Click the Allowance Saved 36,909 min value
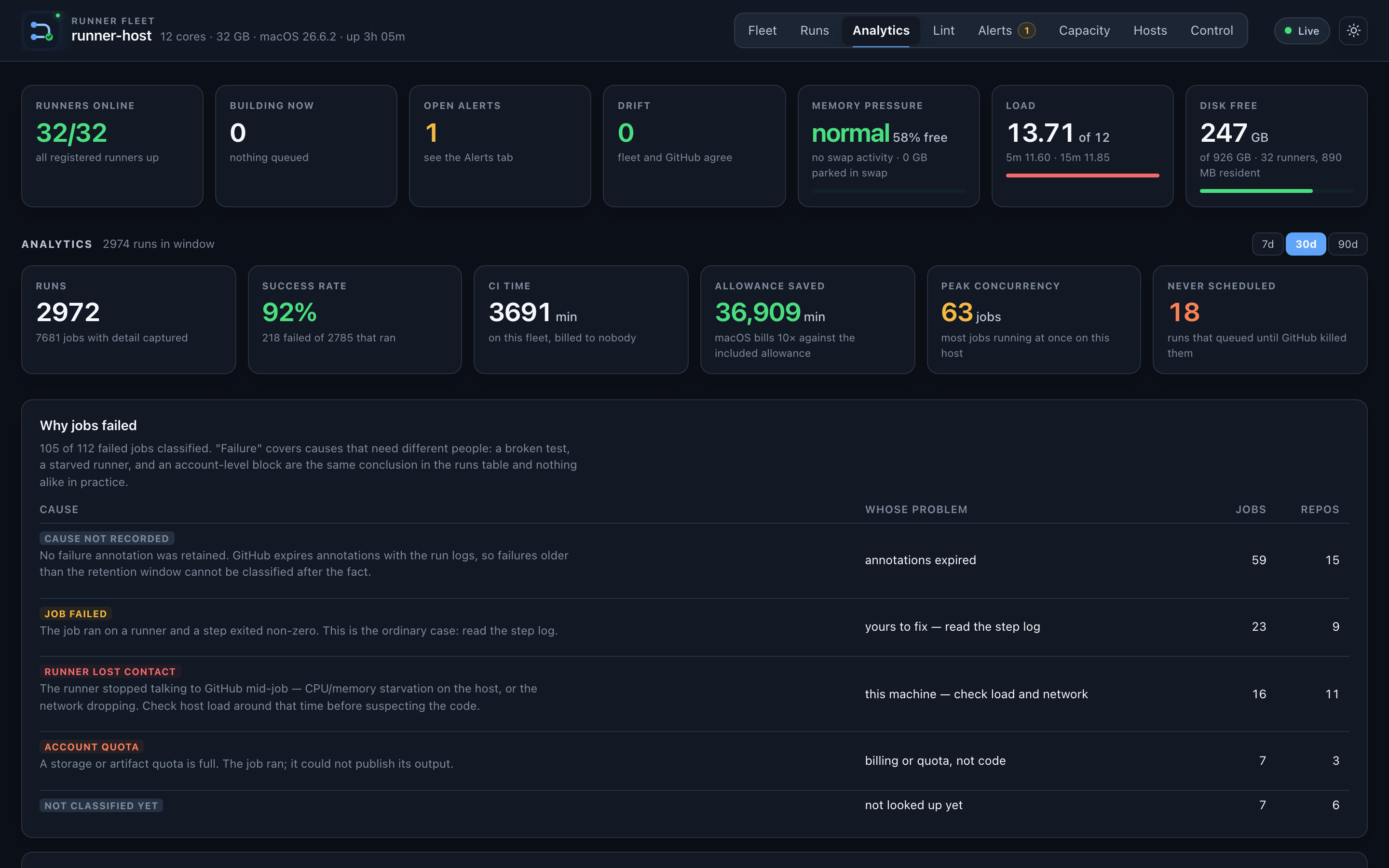Image resolution: width=1389 pixels, height=868 pixels. (770, 312)
